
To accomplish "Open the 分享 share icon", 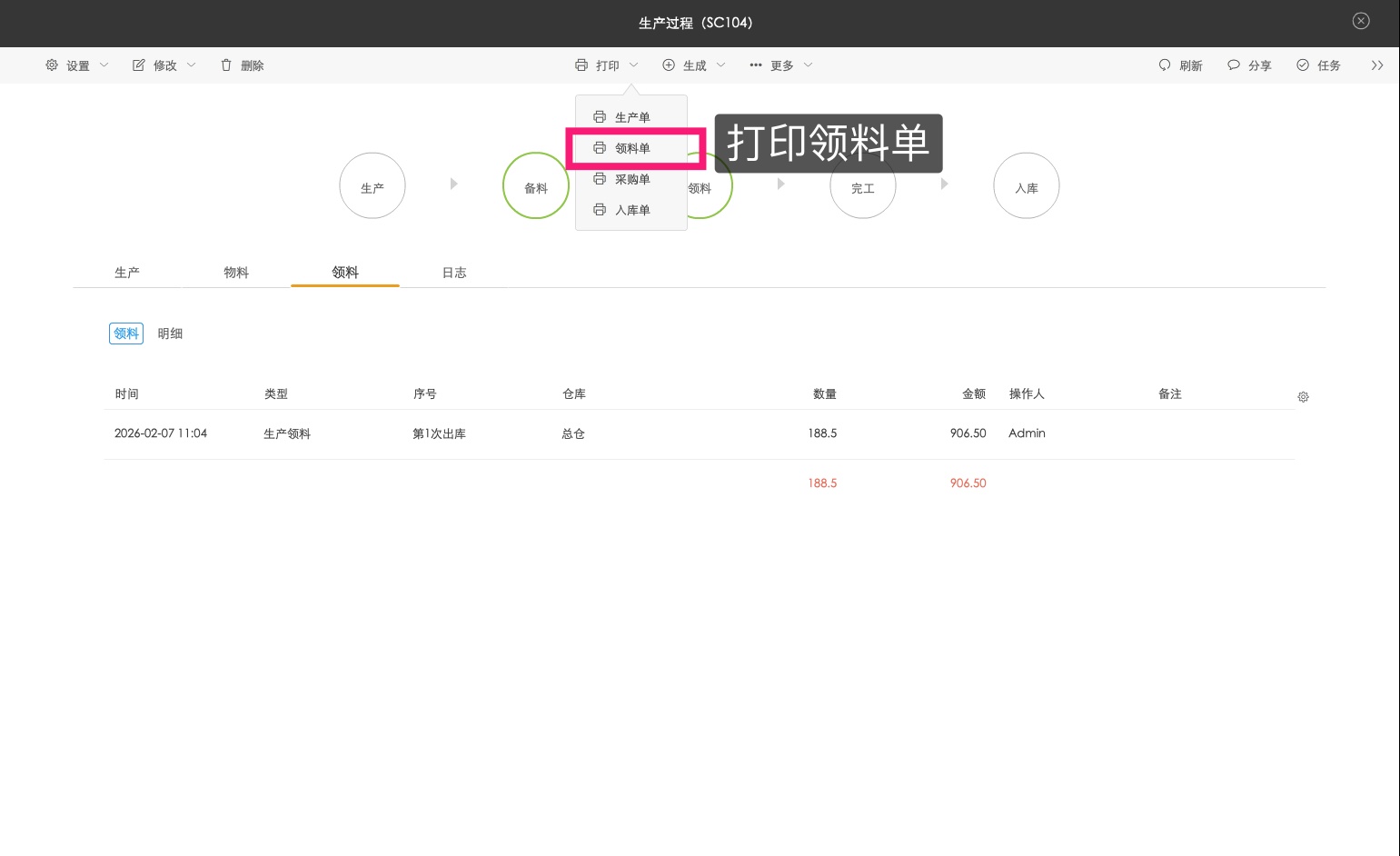I will (x=1234, y=65).
